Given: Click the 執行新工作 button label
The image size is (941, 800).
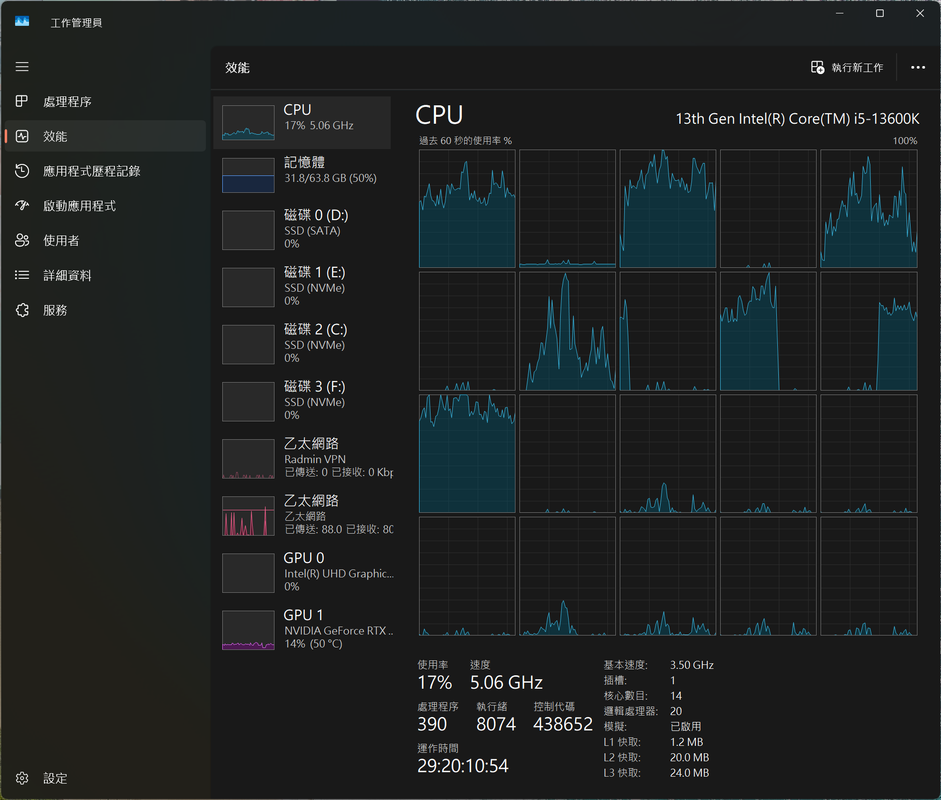Looking at the screenshot, I should pyautogui.click(x=857, y=68).
